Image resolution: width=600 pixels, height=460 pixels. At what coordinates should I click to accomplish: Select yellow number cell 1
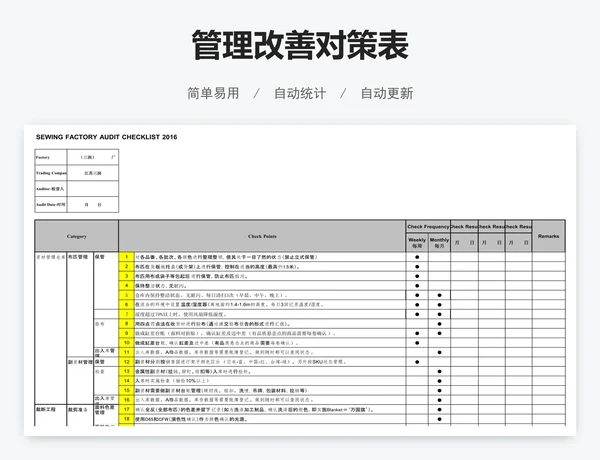click(127, 257)
